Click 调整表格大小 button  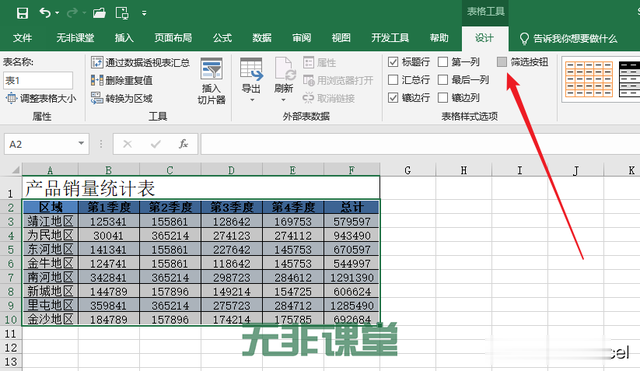point(41,98)
